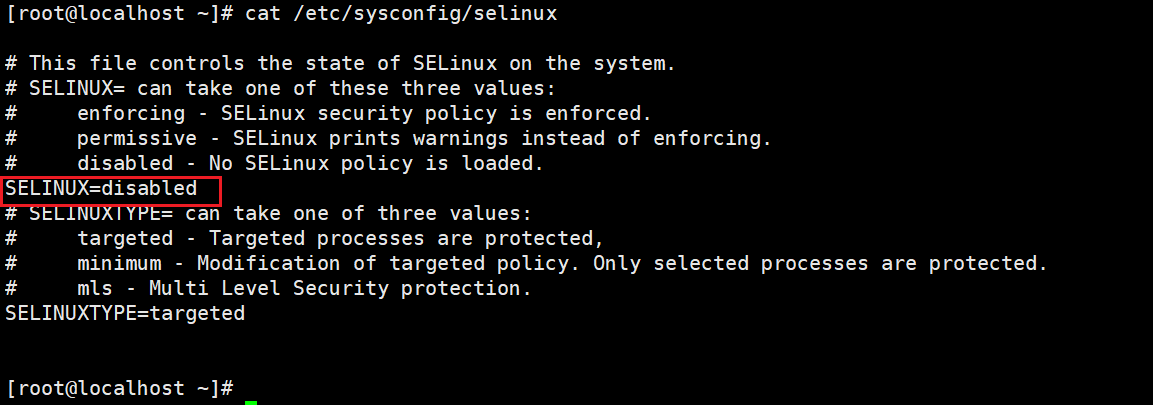Click the word 'minimum' in the comment line

click(x=118, y=263)
